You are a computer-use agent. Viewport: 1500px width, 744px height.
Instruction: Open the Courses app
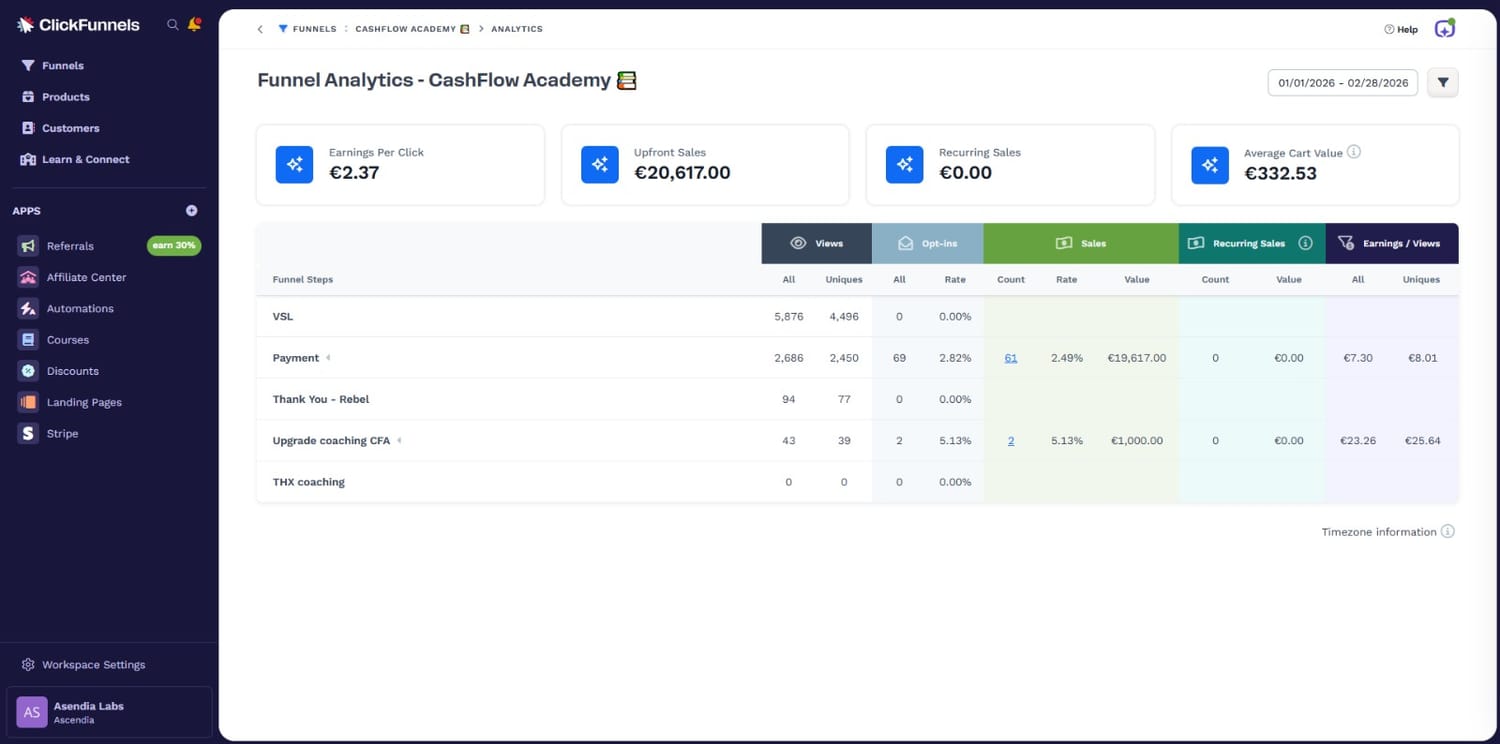point(68,340)
